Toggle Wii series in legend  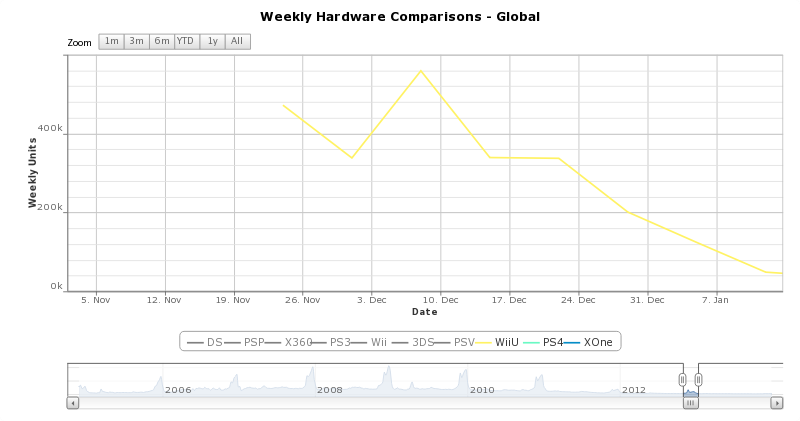[368, 342]
